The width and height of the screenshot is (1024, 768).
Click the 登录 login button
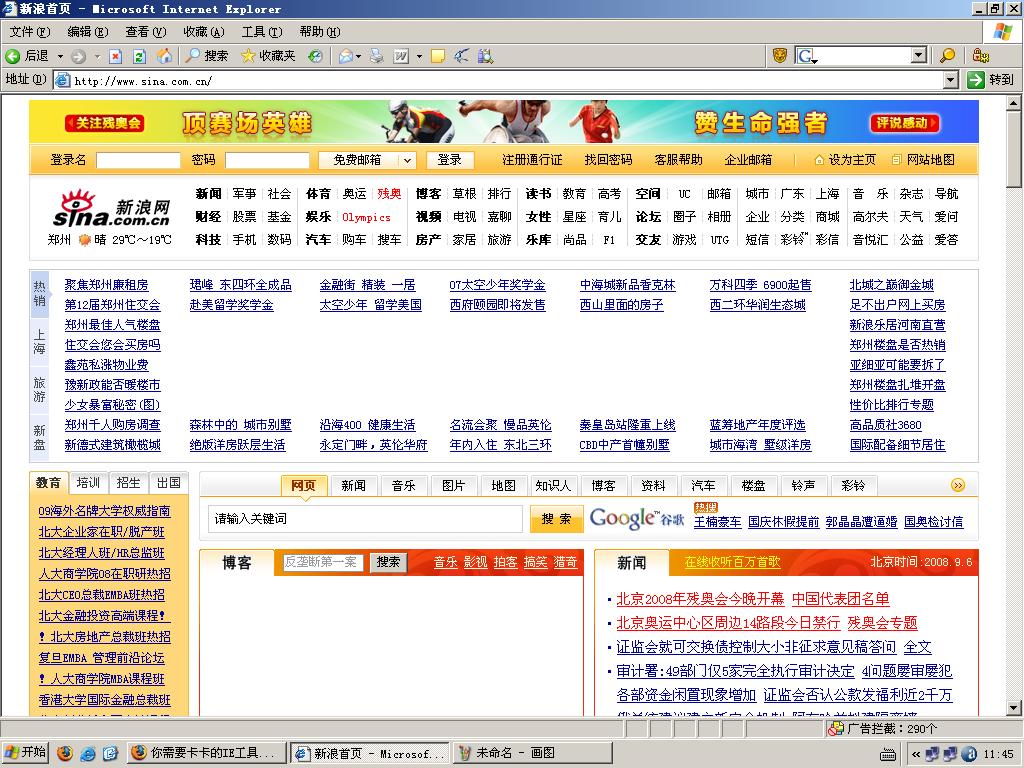[x=449, y=159]
